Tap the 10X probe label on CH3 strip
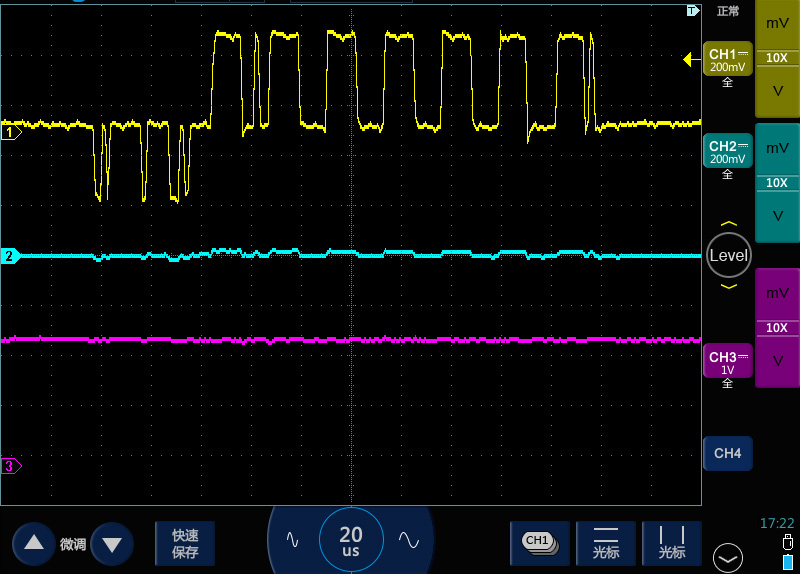Screen dimensions: 800x574 777,328
